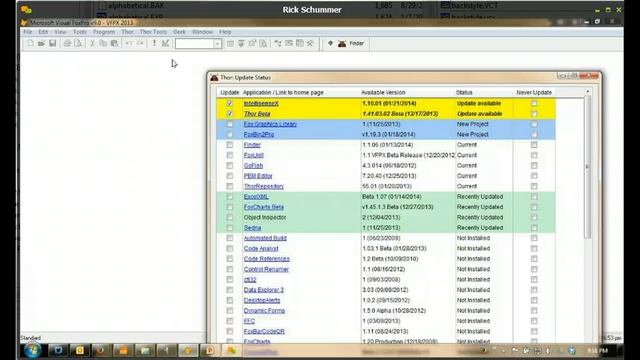Click the arrow icon left of Finder
This screenshot has height=360, width=640.
(x=330, y=43)
